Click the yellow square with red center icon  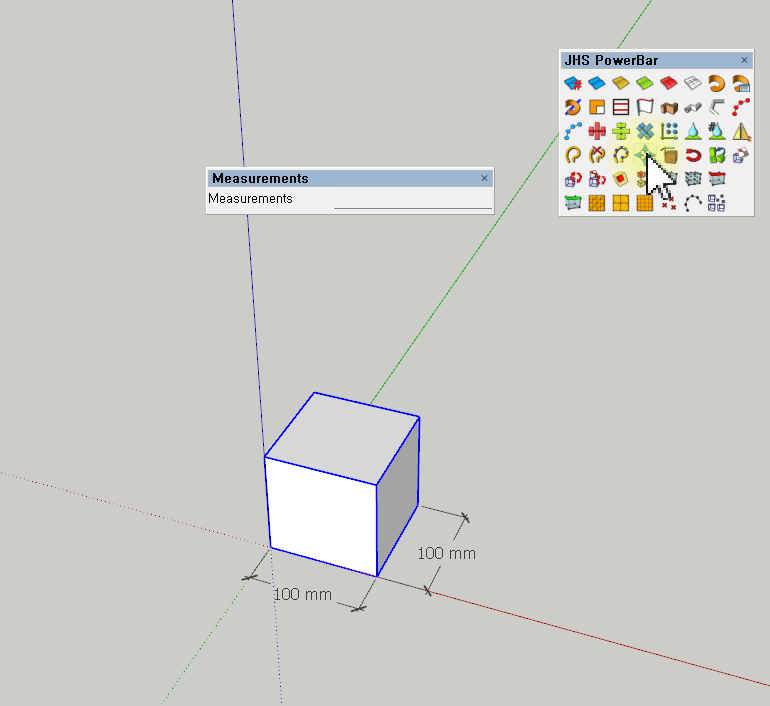coord(621,179)
